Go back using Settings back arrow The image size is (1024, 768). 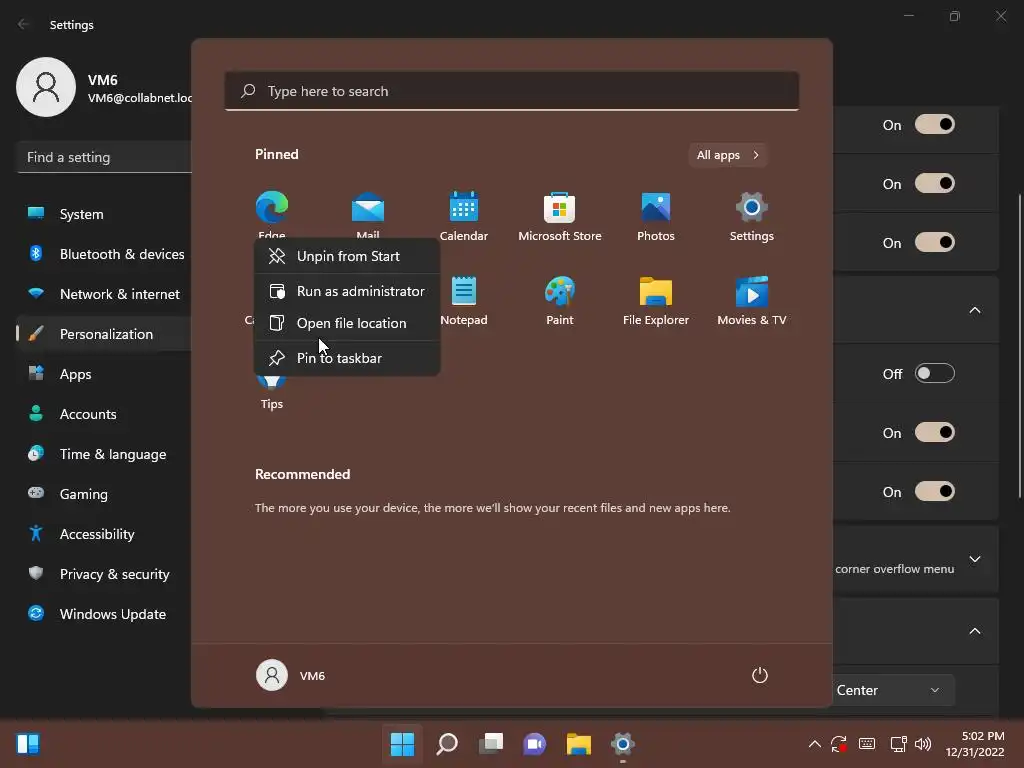(23, 24)
